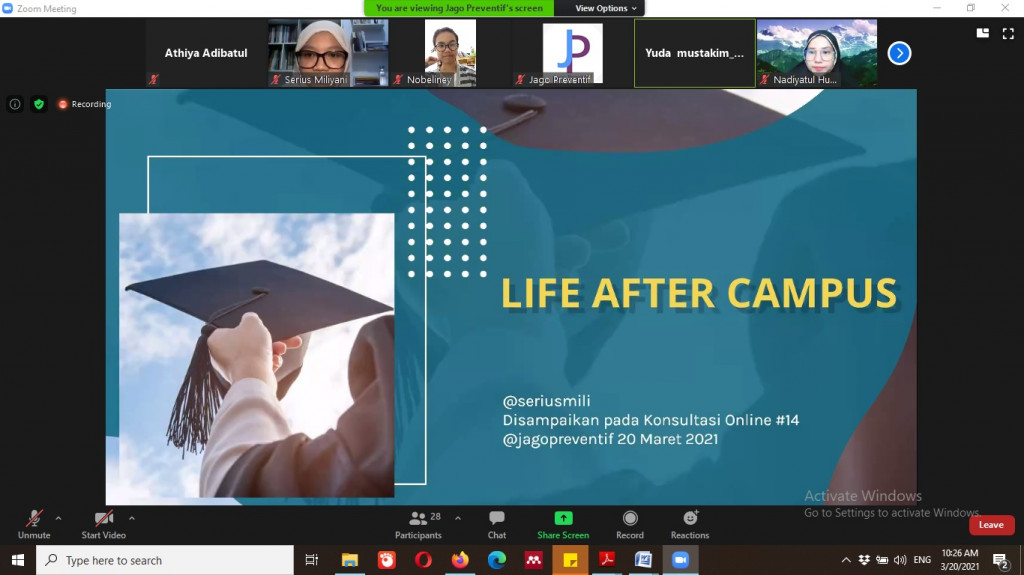The width and height of the screenshot is (1024, 575).
Task: Click the green encryption shield icon
Action: tap(39, 104)
